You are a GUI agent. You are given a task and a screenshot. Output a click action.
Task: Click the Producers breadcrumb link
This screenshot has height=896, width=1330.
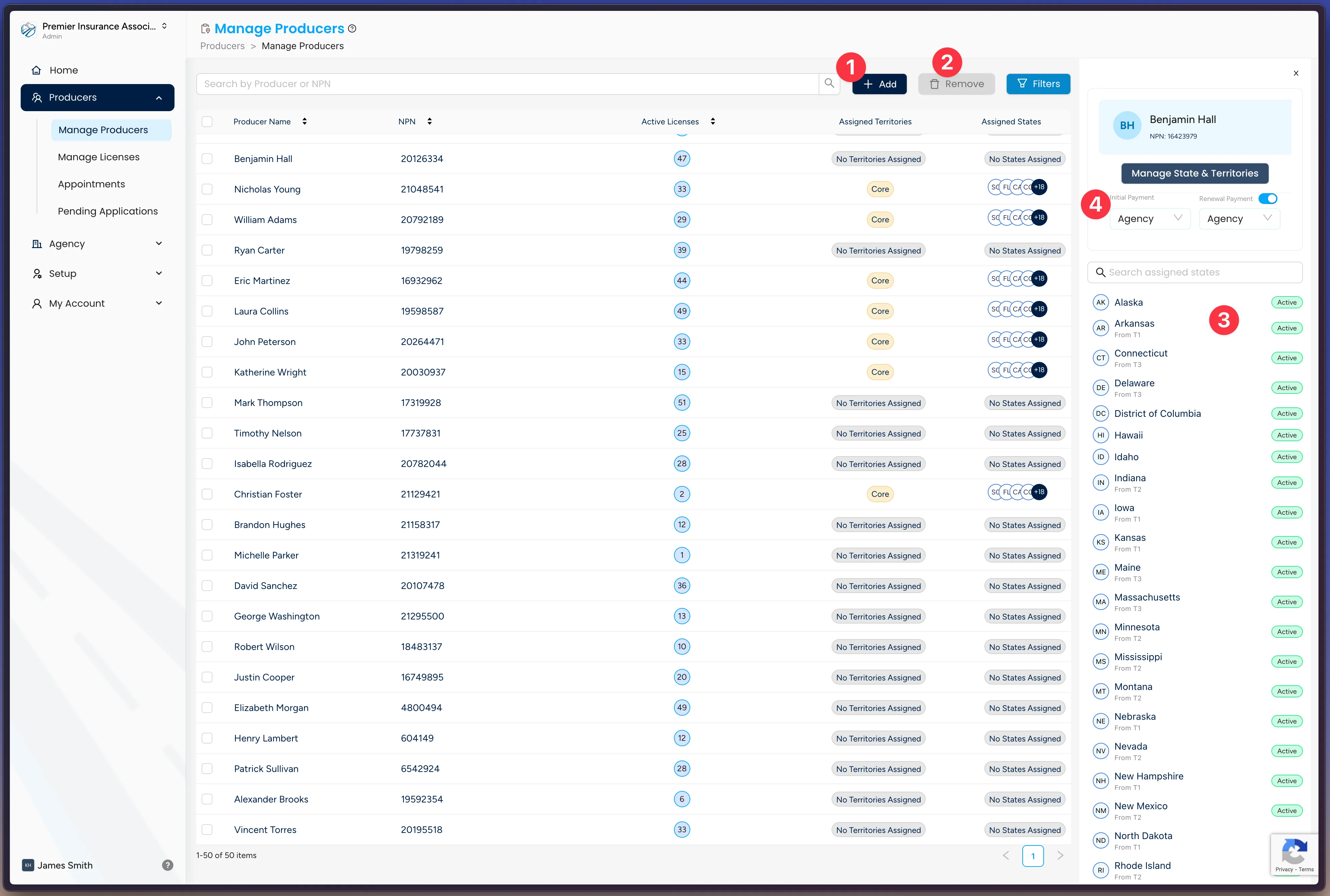(x=222, y=46)
